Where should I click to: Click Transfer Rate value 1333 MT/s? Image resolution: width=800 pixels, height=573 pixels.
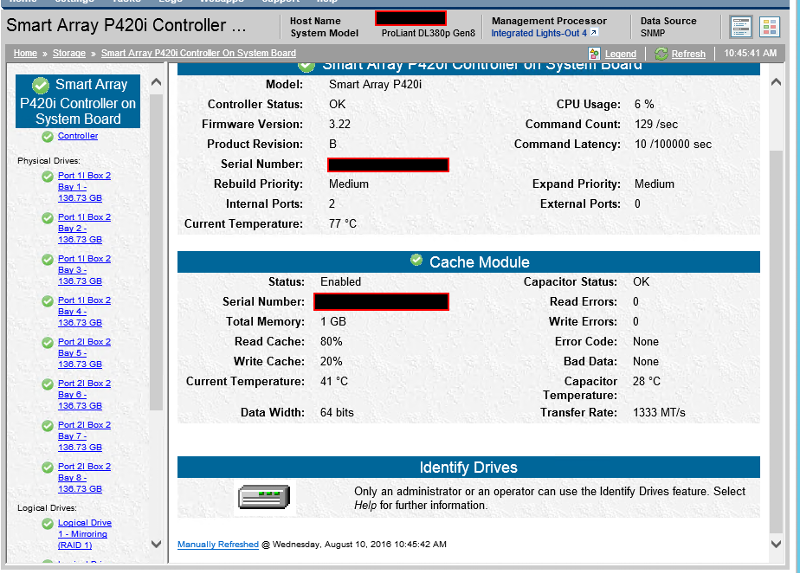click(x=659, y=412)
